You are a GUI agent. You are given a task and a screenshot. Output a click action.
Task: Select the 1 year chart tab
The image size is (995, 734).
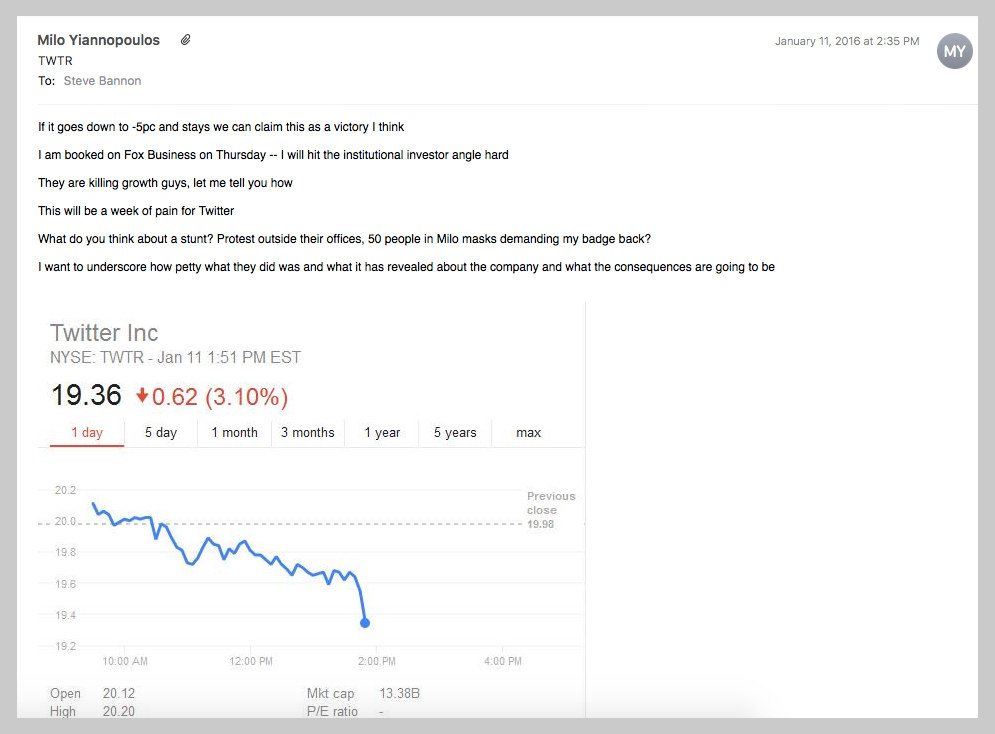(x=382, y=433)
